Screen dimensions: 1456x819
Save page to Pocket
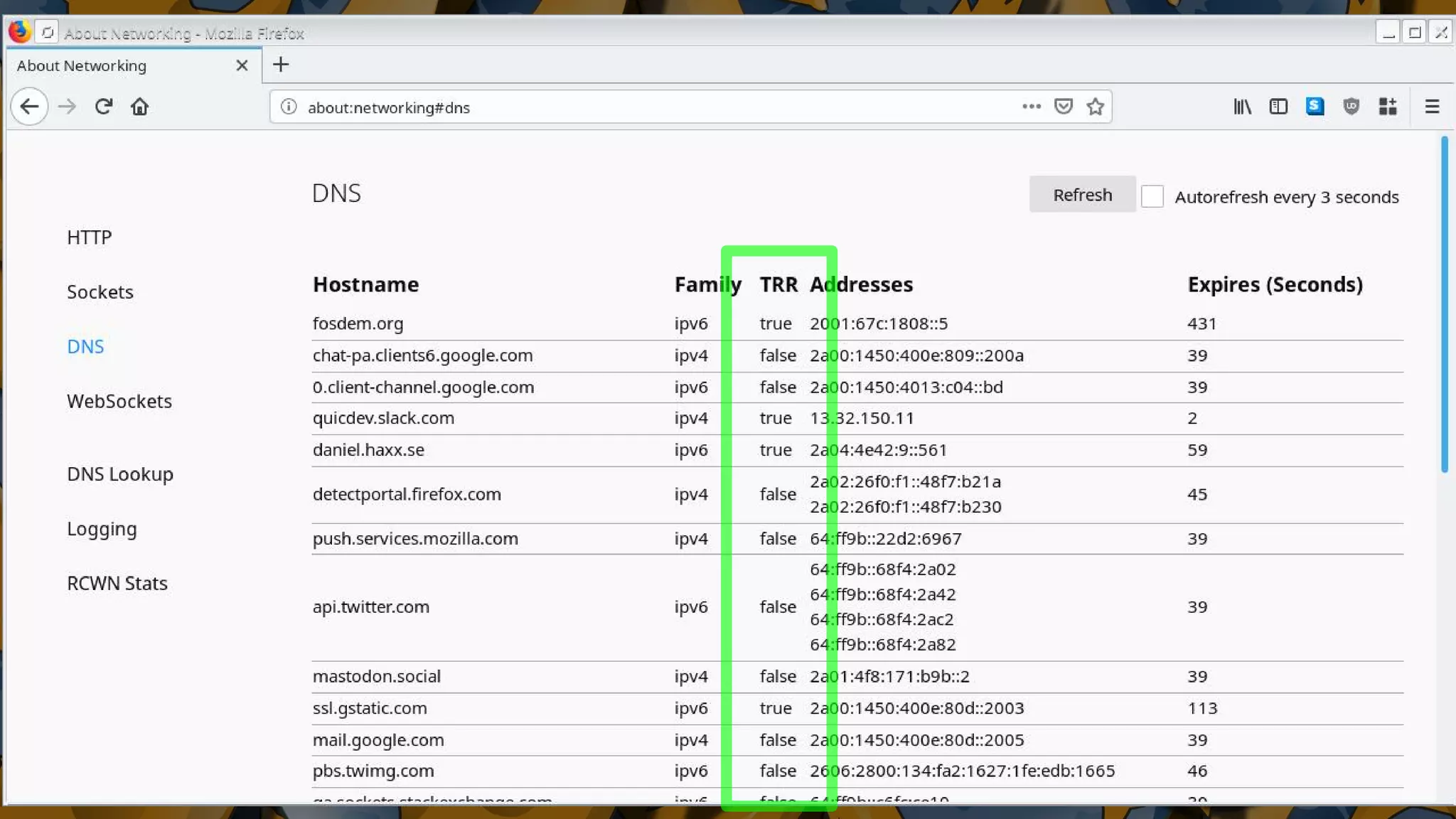(x=1063, y=107)
